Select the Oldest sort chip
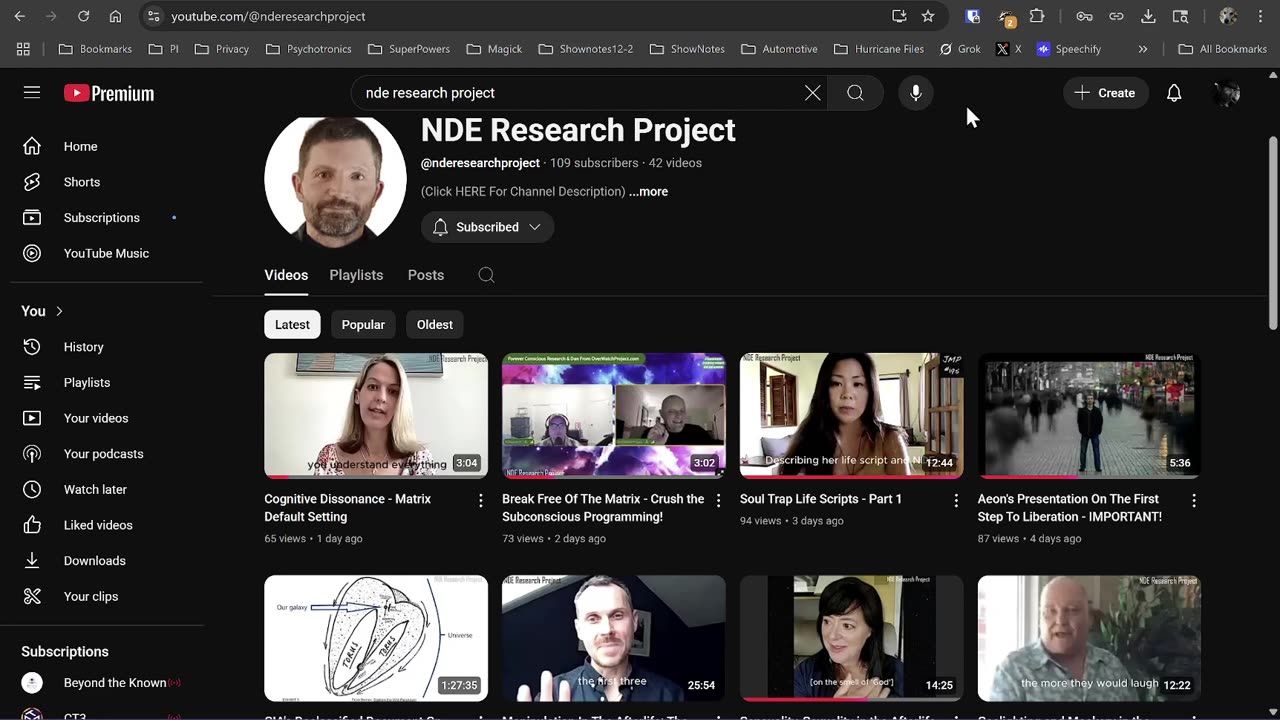Image resolution: width=1280 pixels, height=720 pixels. 435,324
